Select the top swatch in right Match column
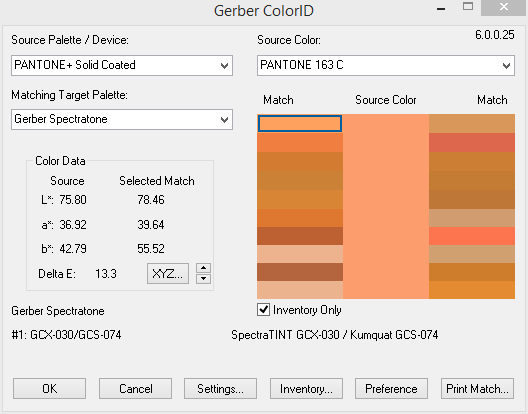The width and height of the screenshot is (528, 414). (x=472, y=124)
